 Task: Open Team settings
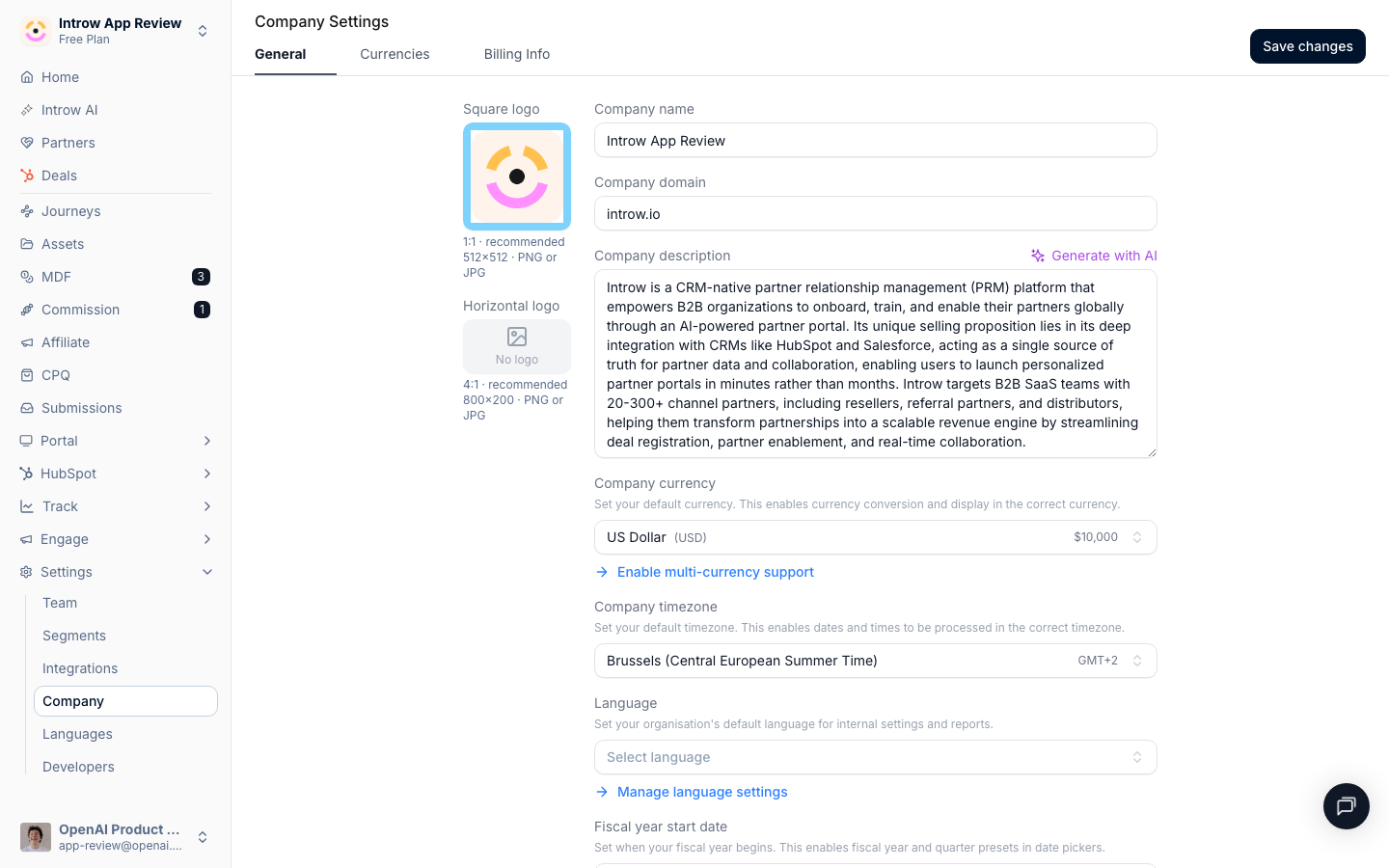coord(60,603)
